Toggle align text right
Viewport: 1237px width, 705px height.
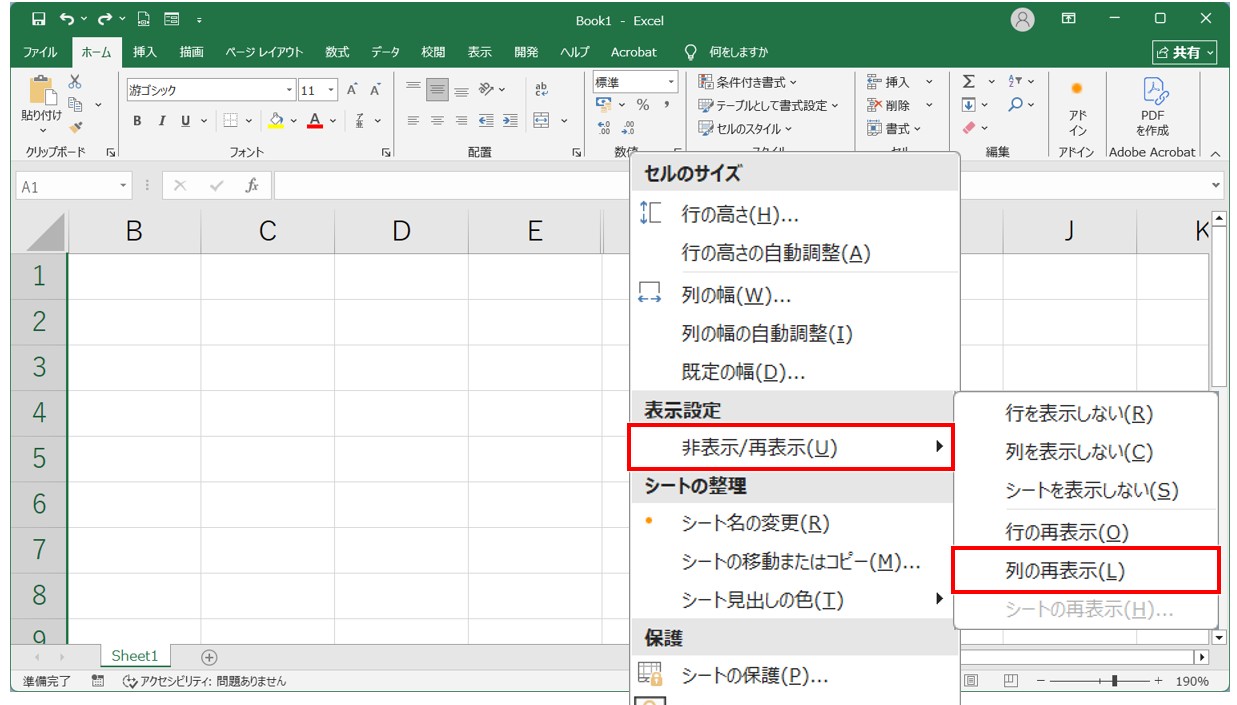click(461, 121)
